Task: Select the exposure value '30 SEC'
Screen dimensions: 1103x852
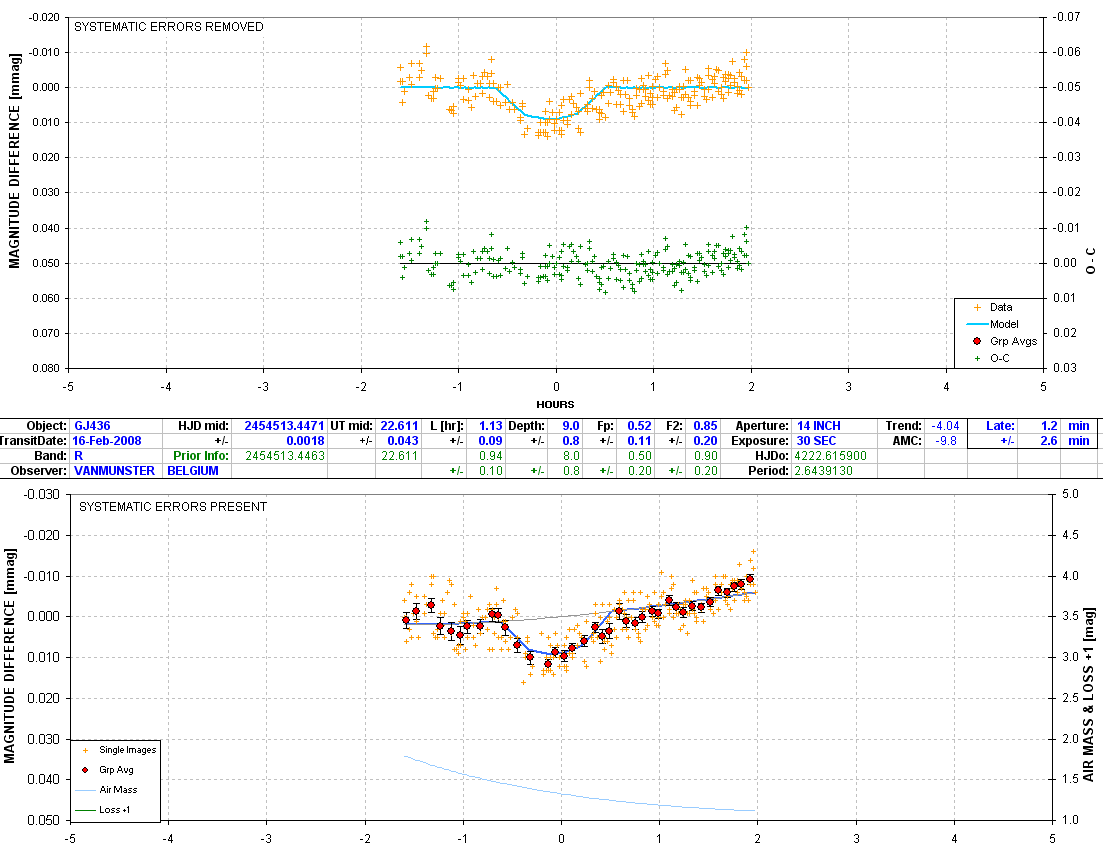Action: point(816,441)
